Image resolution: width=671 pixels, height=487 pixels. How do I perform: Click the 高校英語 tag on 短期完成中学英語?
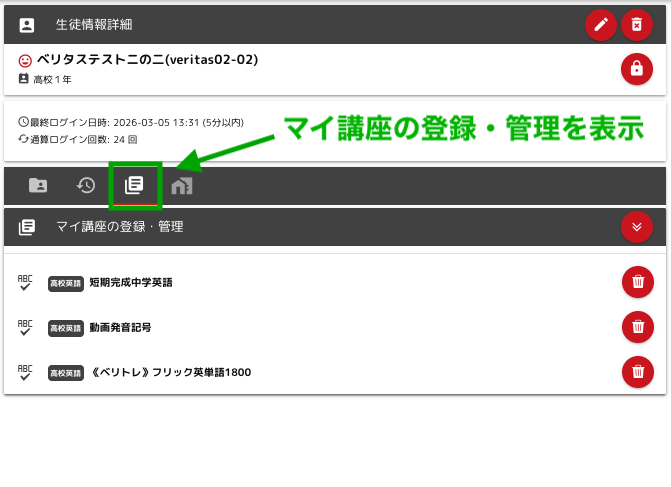click(x=65, y=283)
